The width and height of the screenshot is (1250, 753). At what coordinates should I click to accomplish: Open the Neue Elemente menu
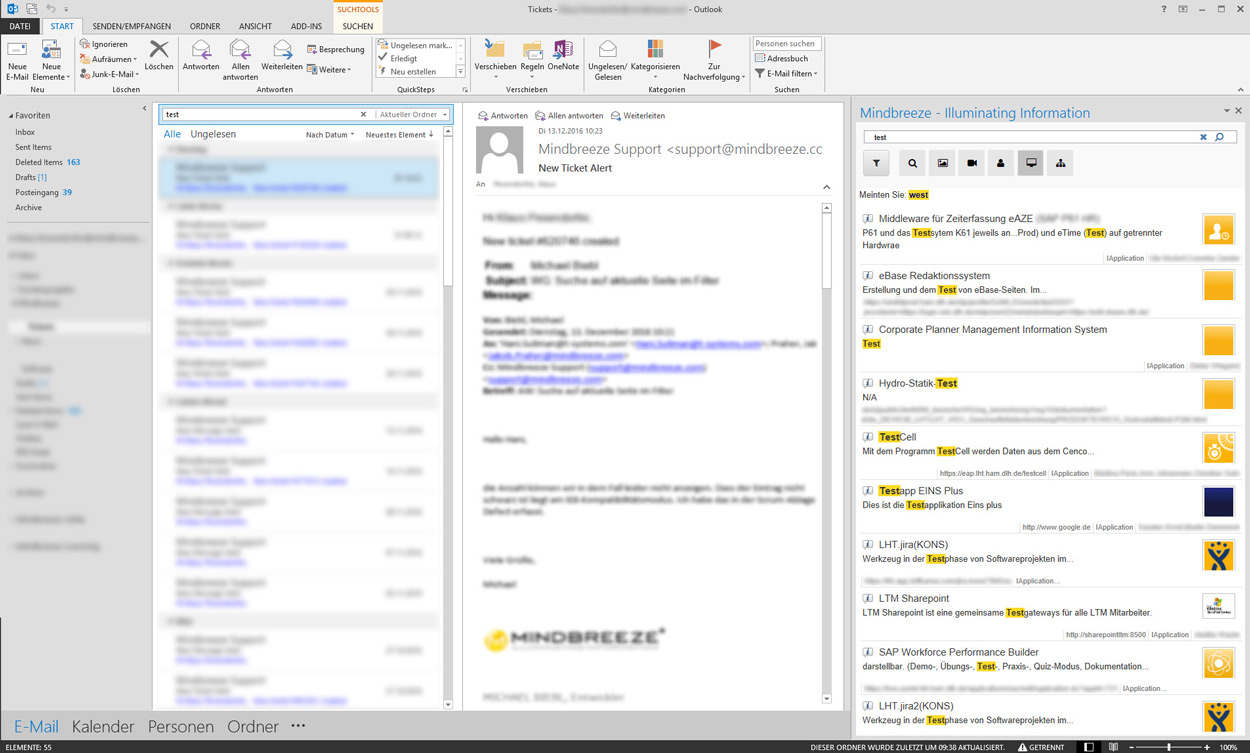[x=51, y=60]
